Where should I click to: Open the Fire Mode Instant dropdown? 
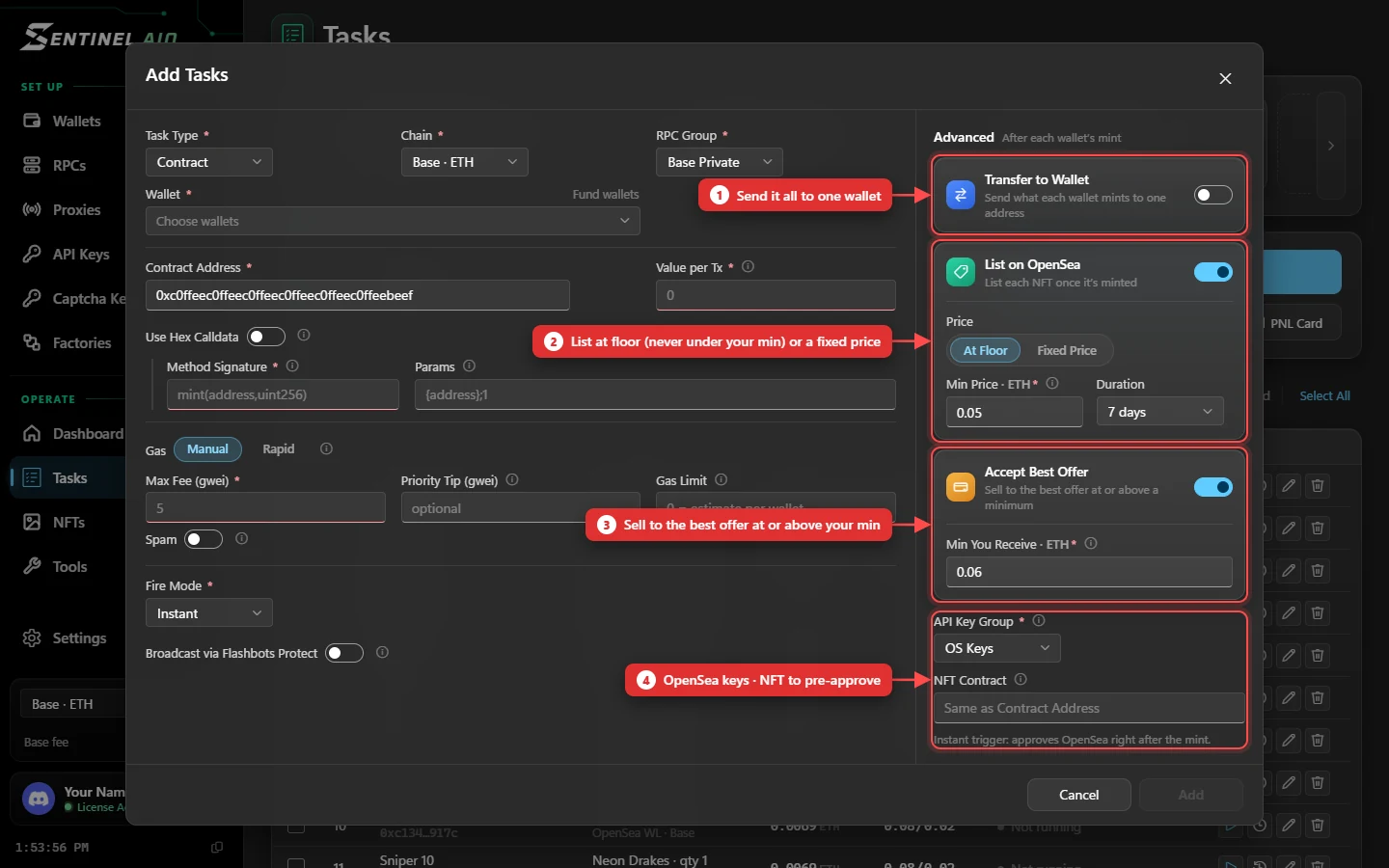coord(209,613)
